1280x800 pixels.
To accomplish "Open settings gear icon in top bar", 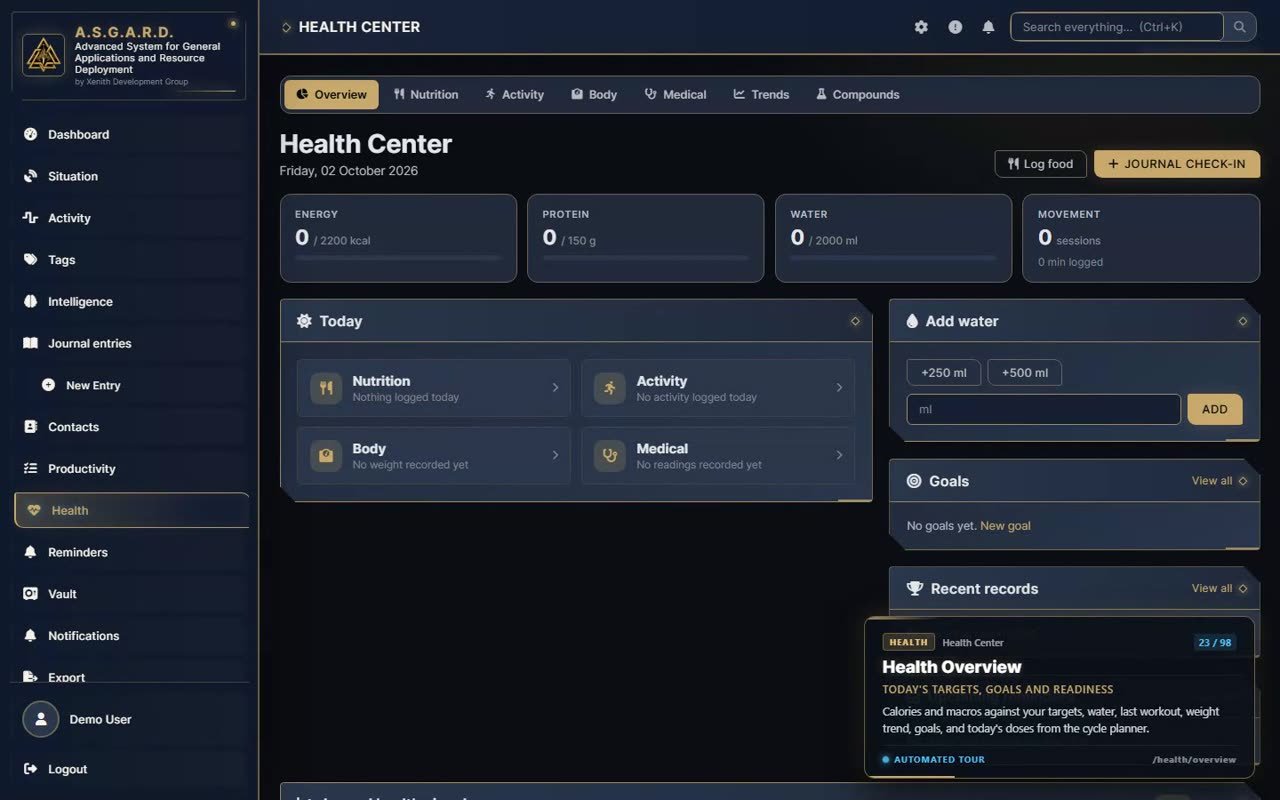I will pyautogui.click(x=921, y=27).
